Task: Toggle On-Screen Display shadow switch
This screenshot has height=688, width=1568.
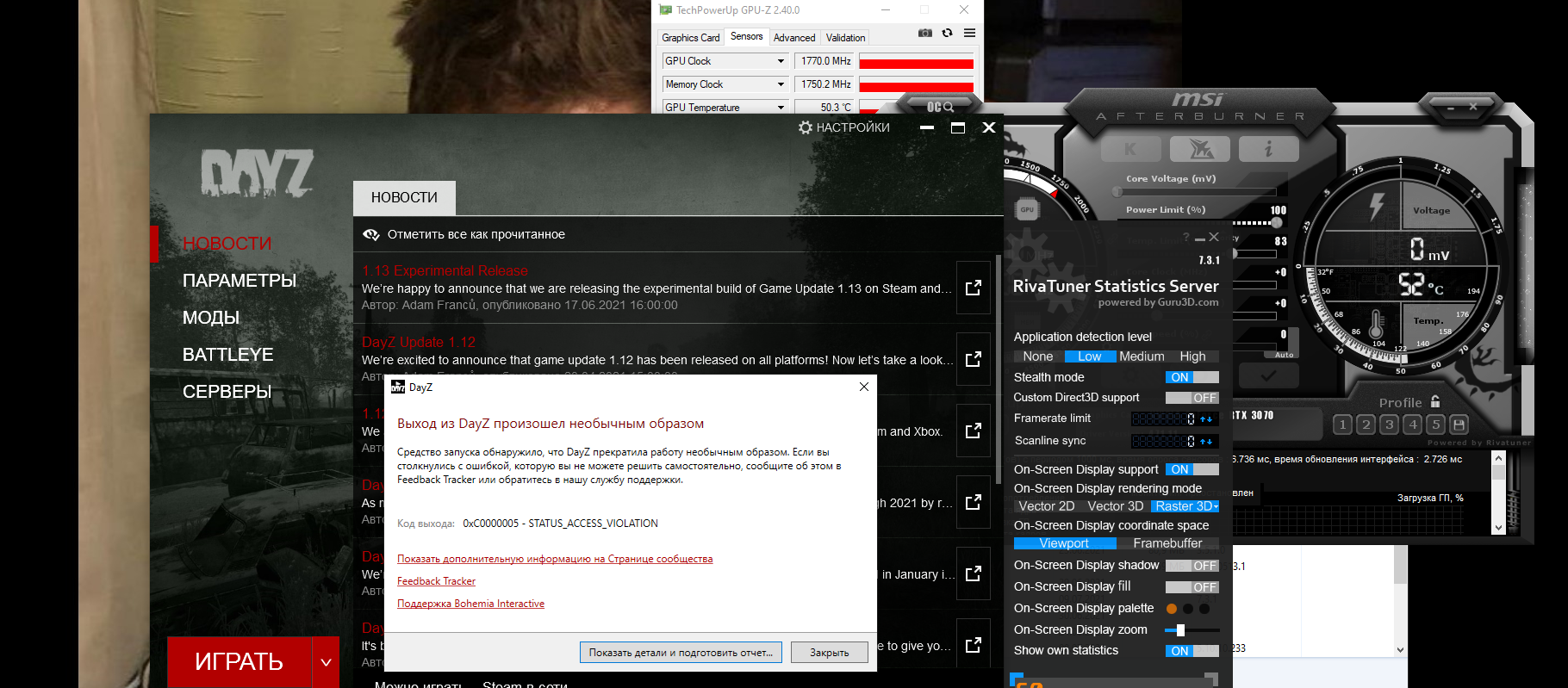Action: coord(1192,566)
